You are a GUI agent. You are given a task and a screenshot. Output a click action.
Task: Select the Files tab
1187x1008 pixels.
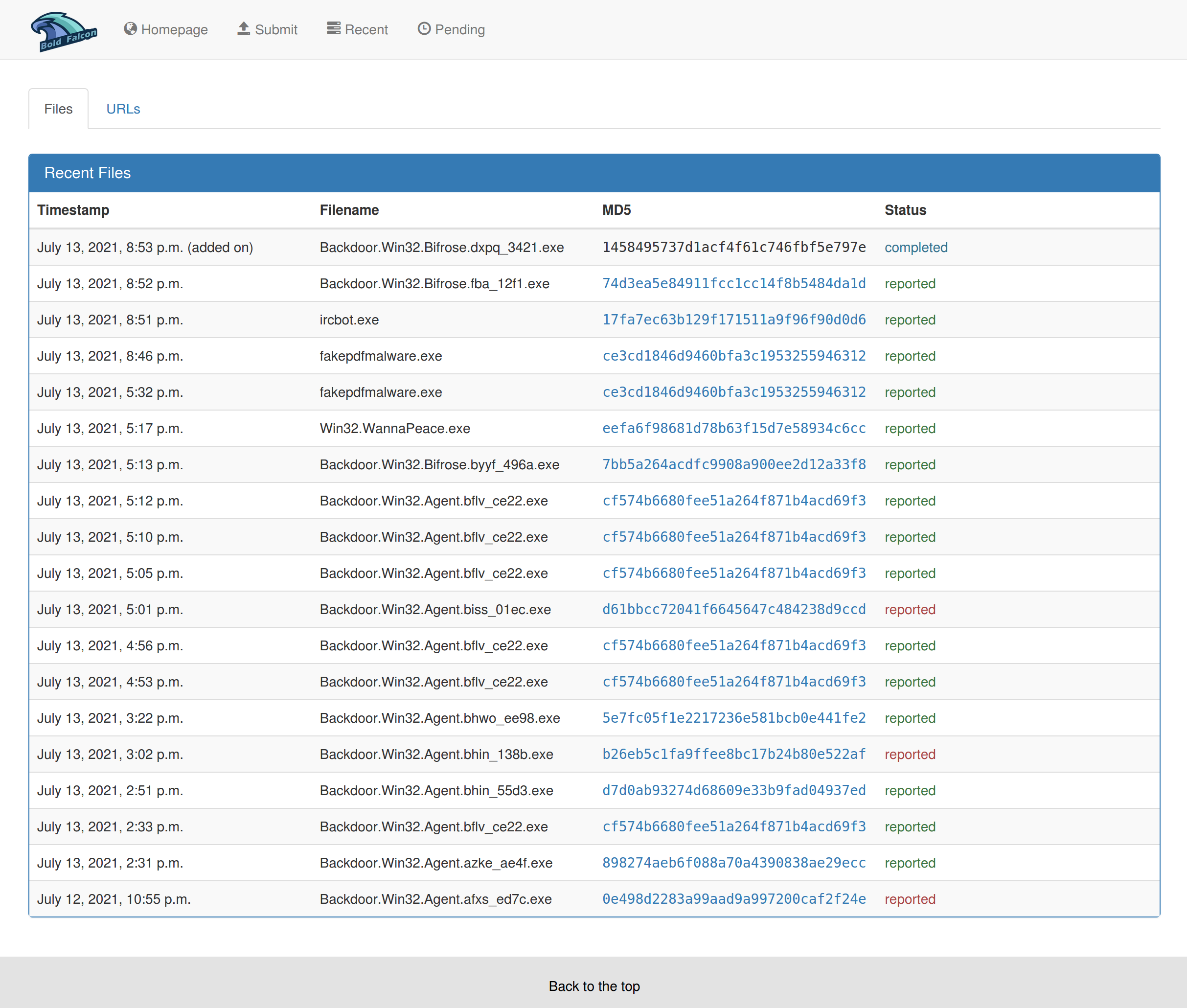pos(58,109)
